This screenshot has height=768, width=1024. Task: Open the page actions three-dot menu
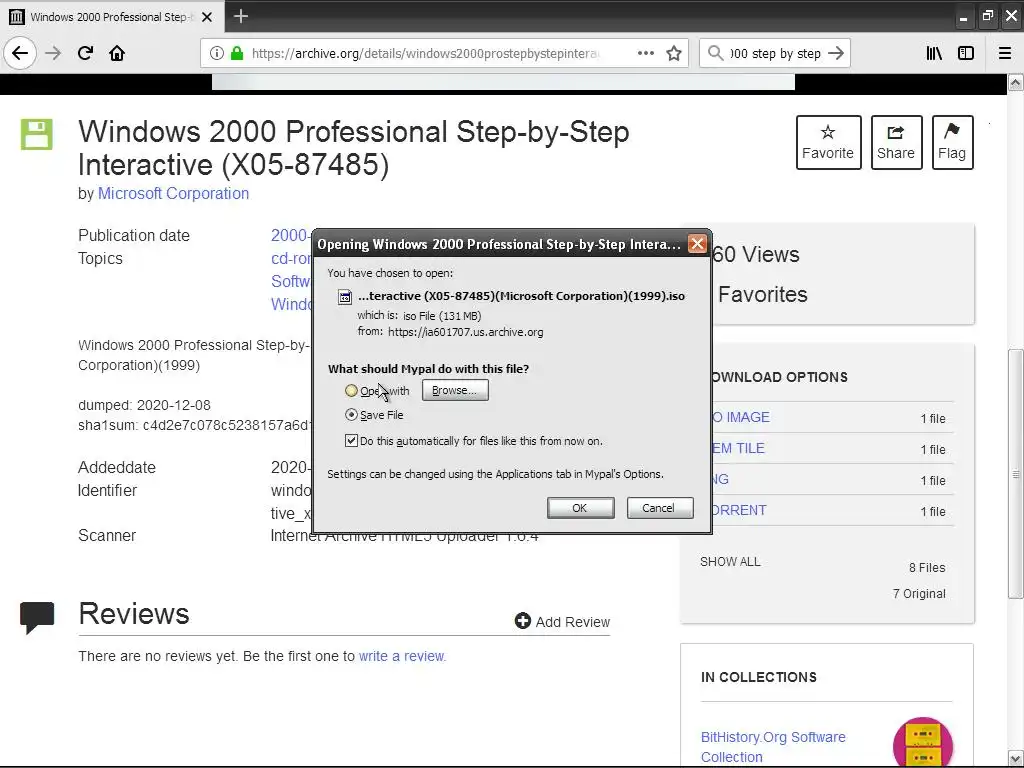pyautogui.click(x=645, y=53)
